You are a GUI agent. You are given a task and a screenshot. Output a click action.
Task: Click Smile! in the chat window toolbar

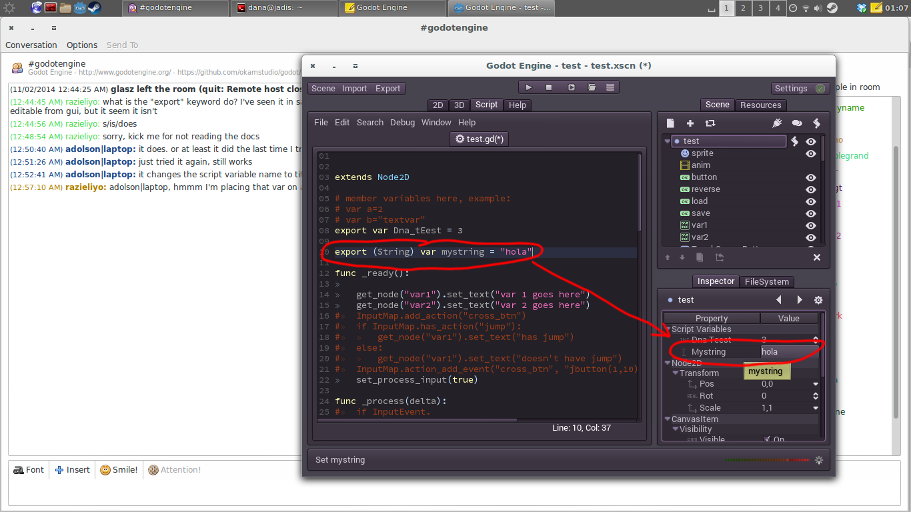[119, 470]
